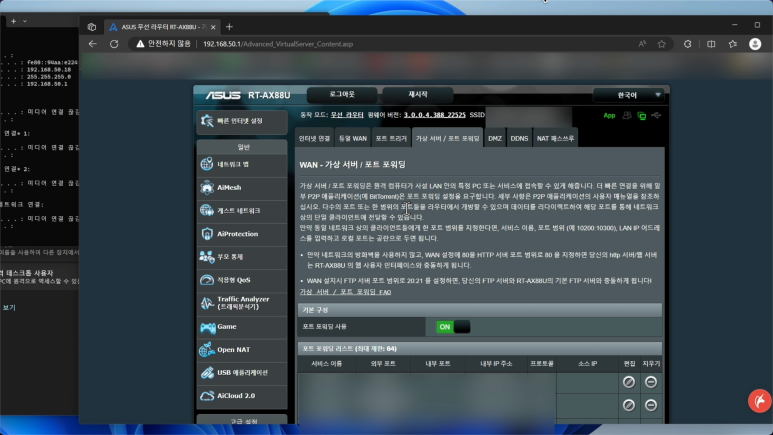Switch to the 포트 트리거 tab
Image resolution: width=773 pixels, height=435 pixels.
(391, 139)
